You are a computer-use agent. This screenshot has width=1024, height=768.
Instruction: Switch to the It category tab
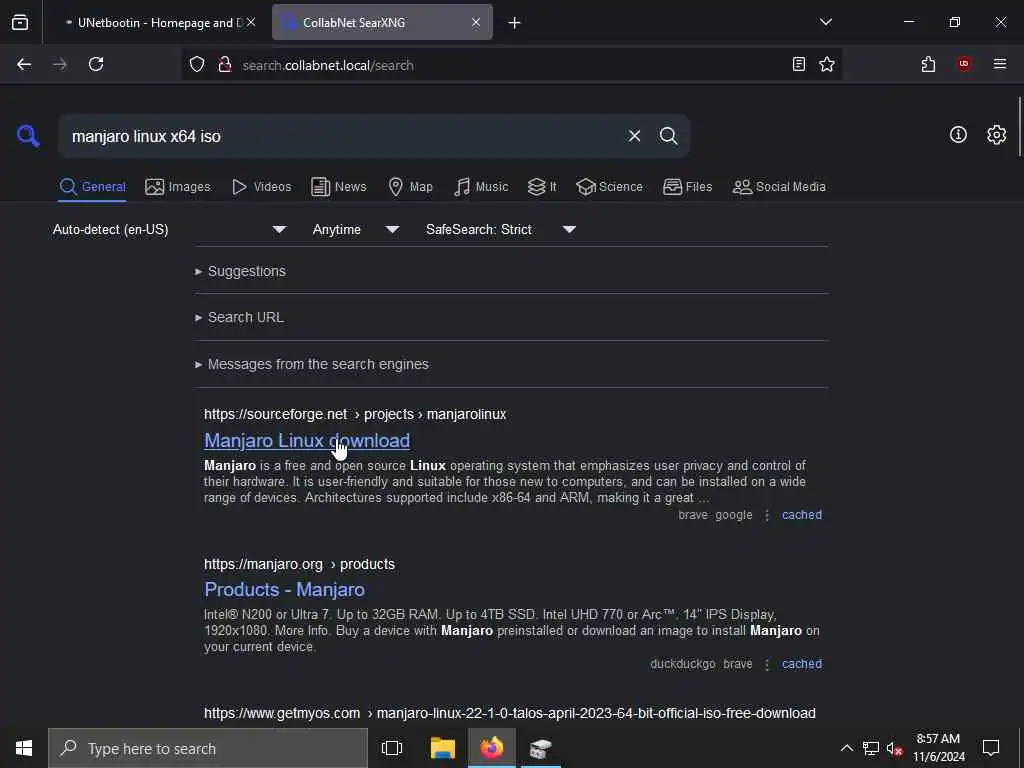pyautogui.click(x=542, y=187)
